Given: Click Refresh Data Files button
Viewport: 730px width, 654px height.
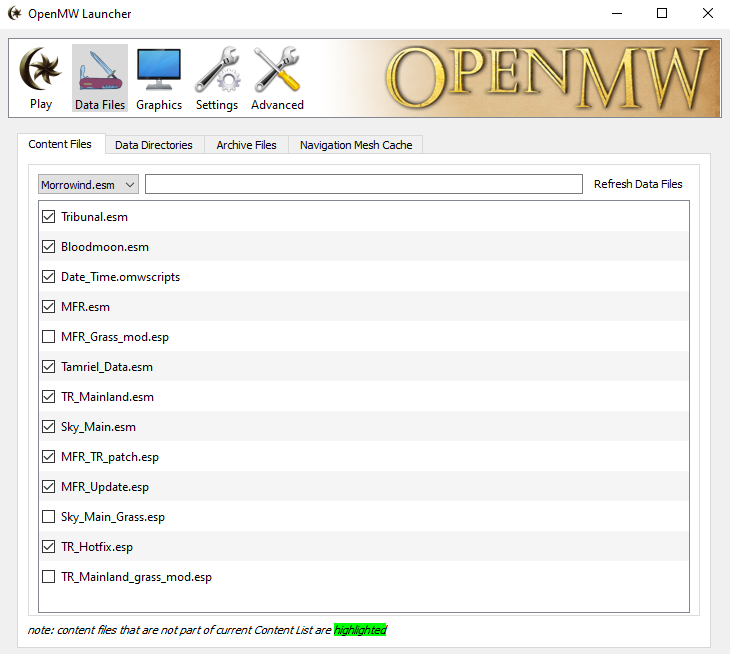Looking at the screenshot, I should 638,184.
